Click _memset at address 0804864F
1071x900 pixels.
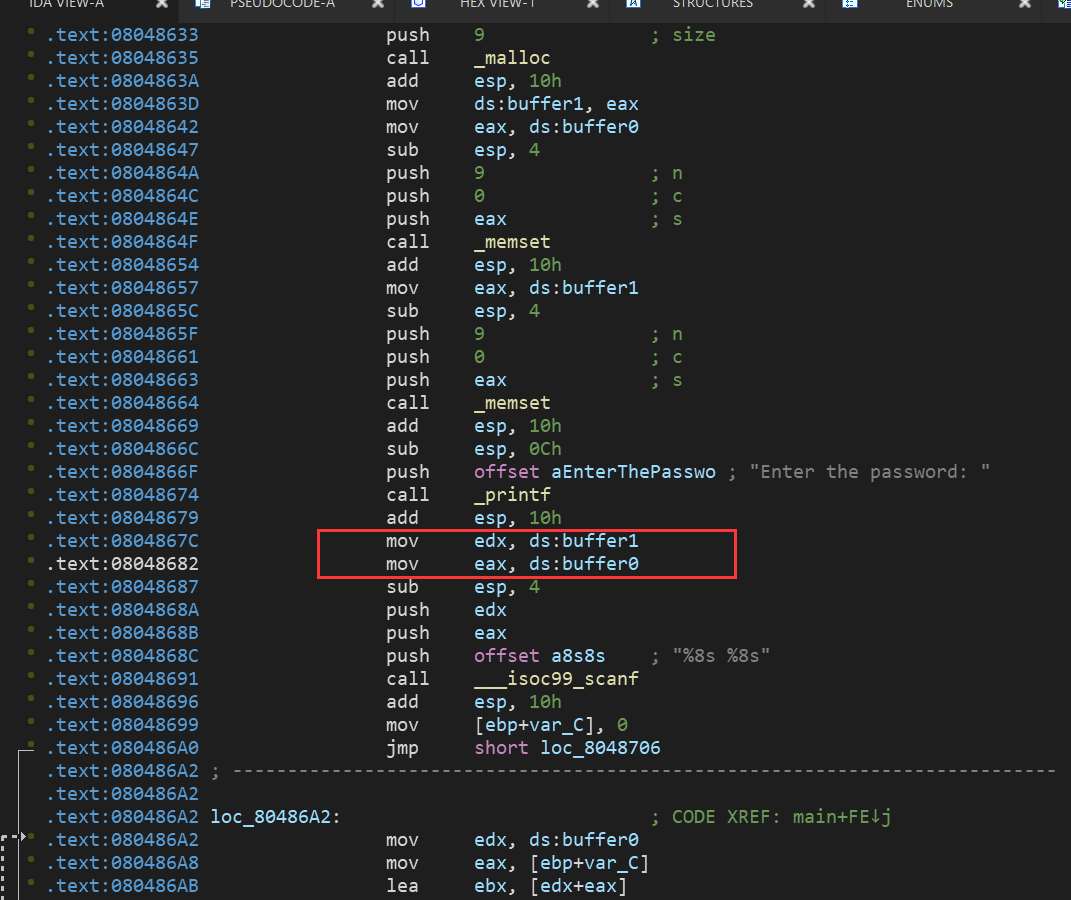(x=512, y=242)
